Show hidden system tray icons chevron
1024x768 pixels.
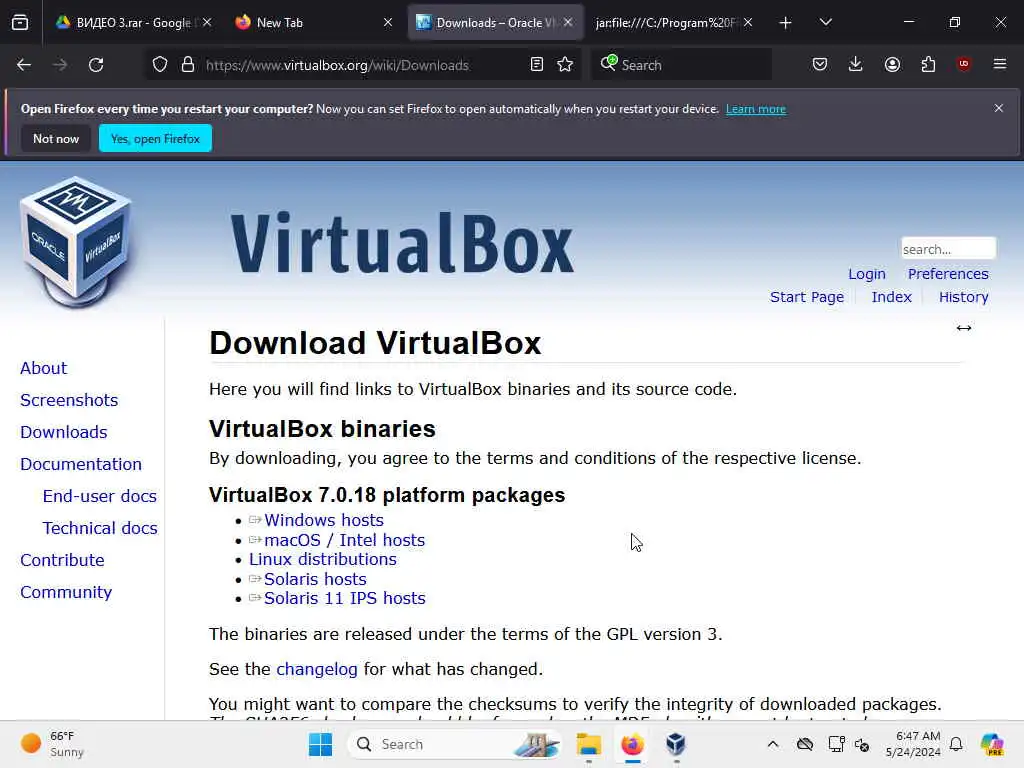(773, 744)
